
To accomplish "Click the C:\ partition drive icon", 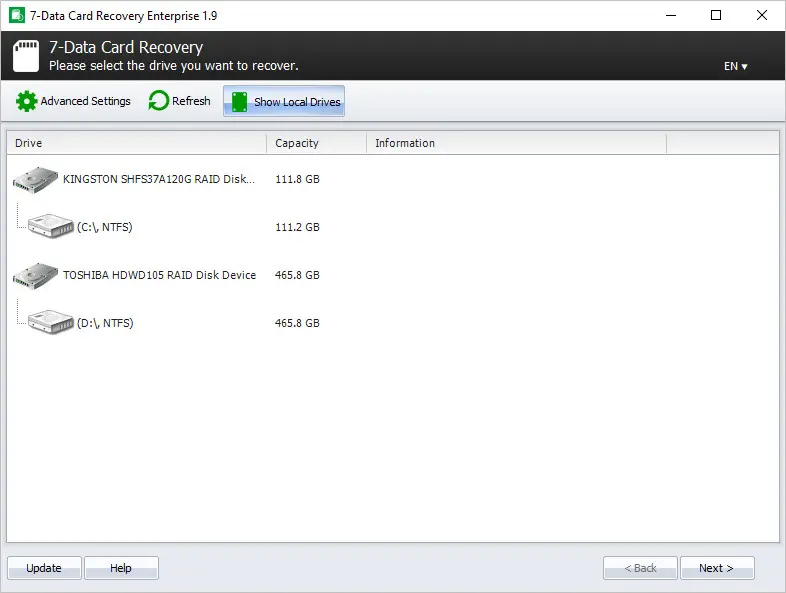I will click(51, 226).
